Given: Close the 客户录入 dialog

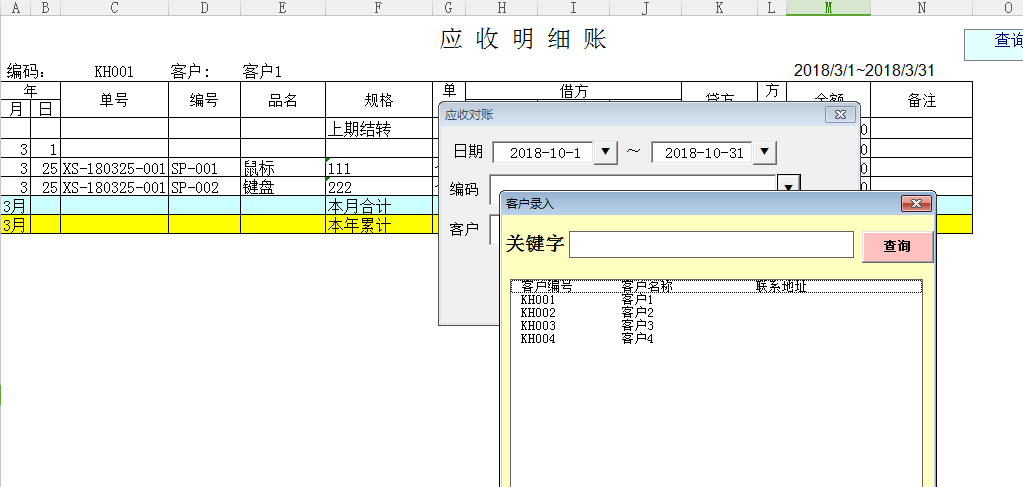Looking at the screenshot, I should [x=916, y=204].
